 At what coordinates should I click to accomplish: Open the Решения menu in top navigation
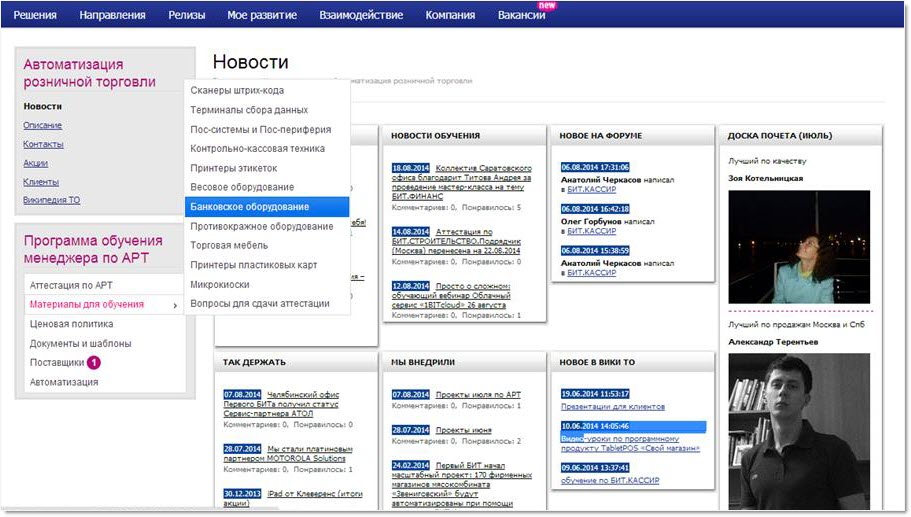click(x=35, y=15)
